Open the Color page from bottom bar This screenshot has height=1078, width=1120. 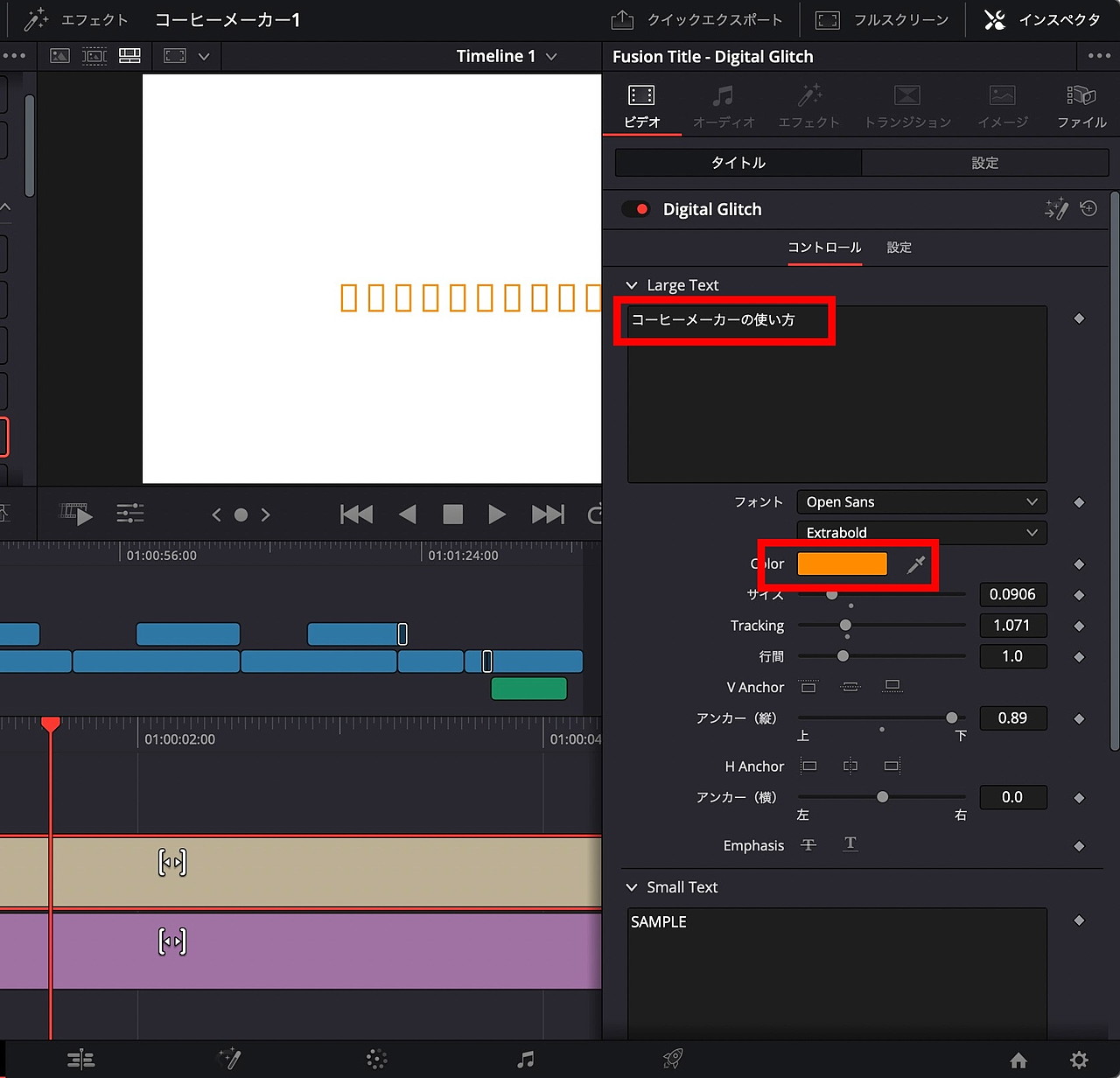(x=377, y=1060)
